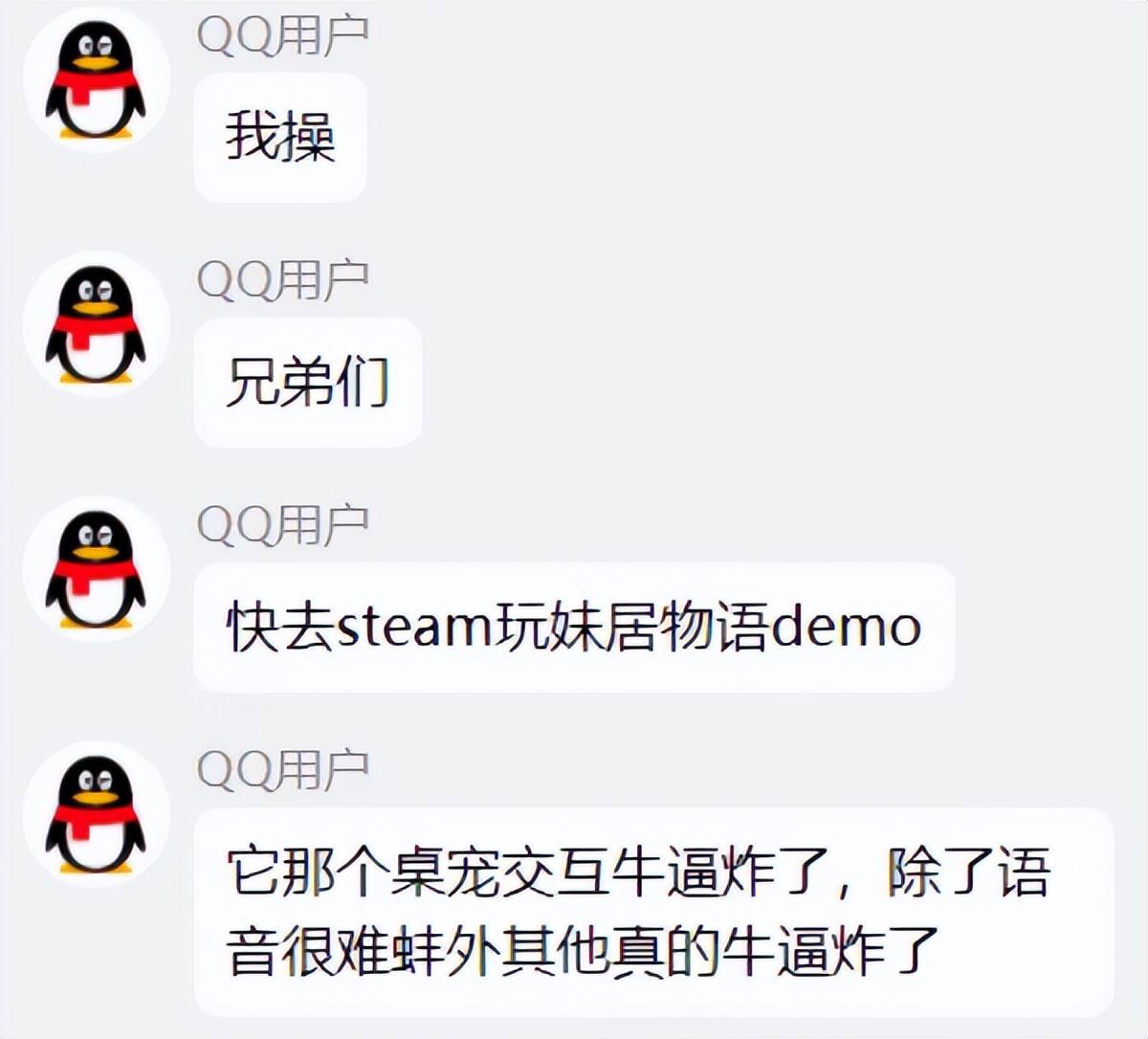This screenshot has width=1148, height=1039.
Task: Click the 快去 text before steam
Action: (281, 628)
